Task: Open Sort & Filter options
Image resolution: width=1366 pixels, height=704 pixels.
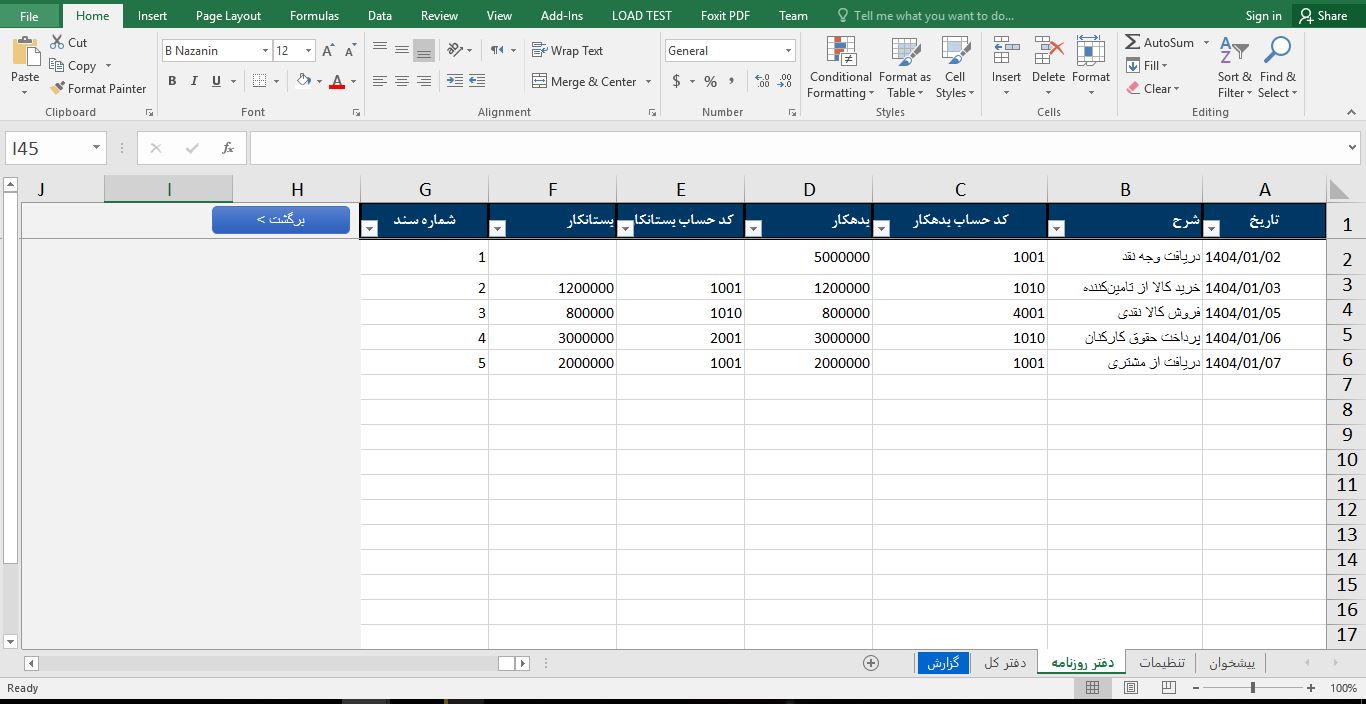Action: [1235, 68]
